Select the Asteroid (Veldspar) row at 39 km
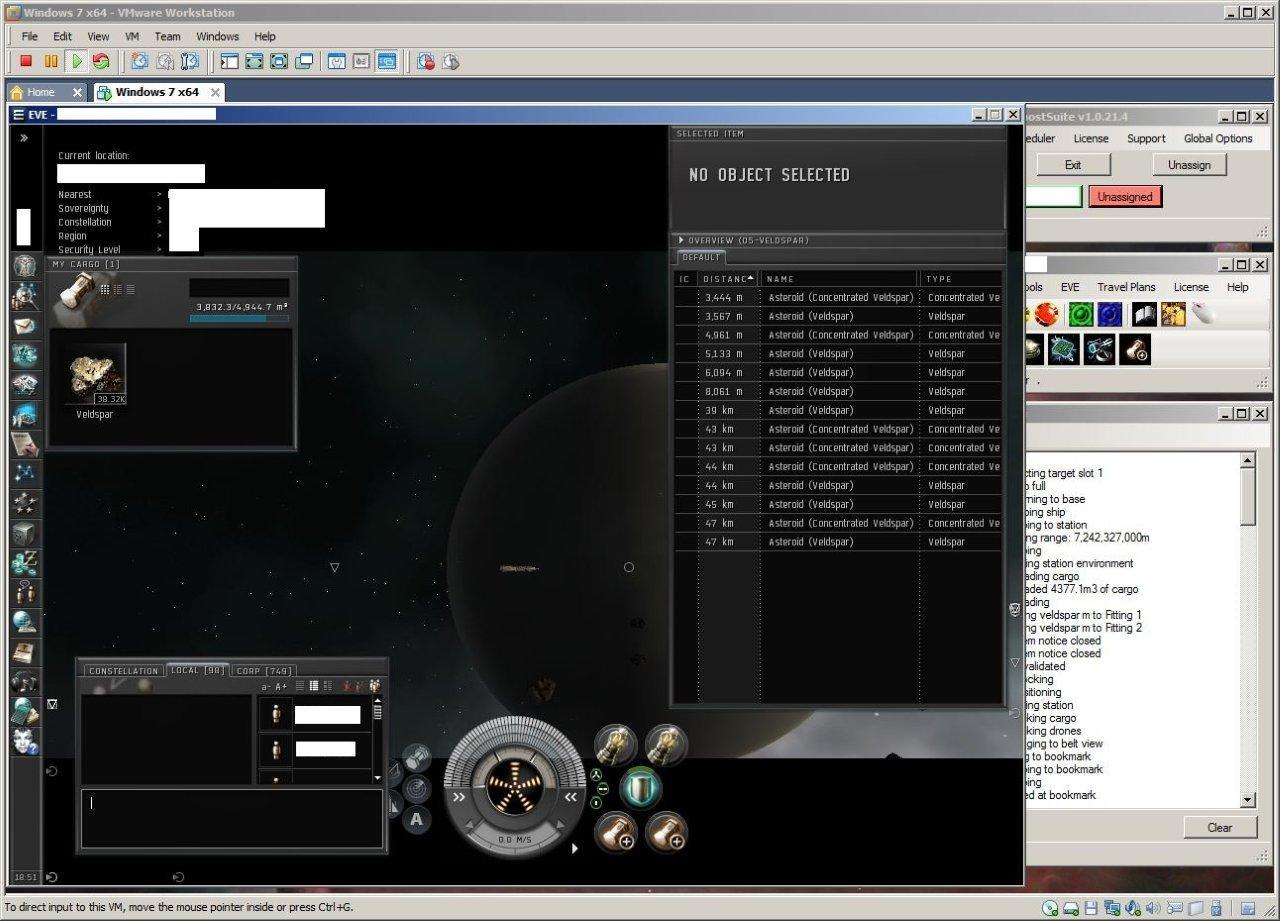1280x921 pixels. point(838,410)
